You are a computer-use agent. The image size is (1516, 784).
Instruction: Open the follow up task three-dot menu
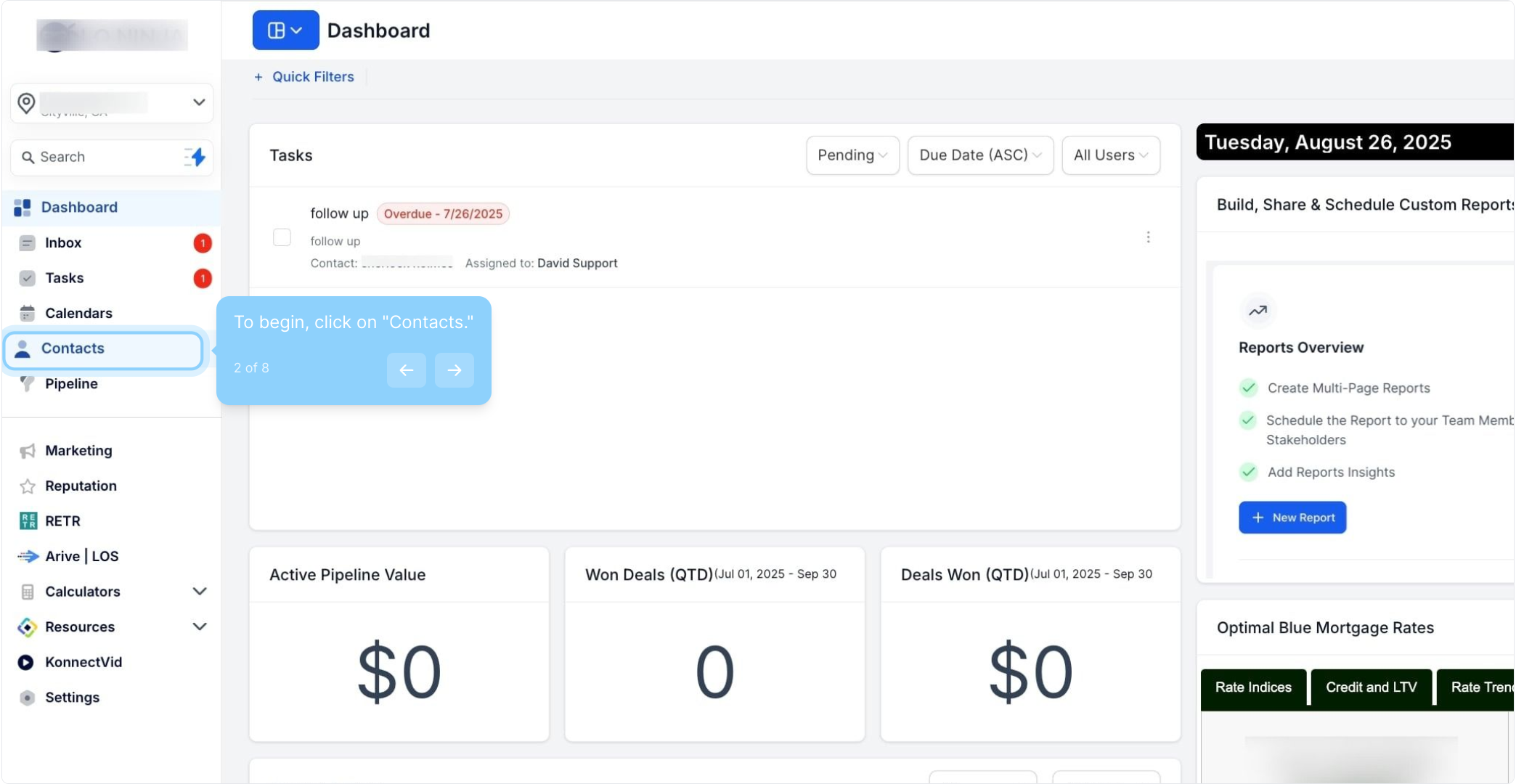[1148, 237]
